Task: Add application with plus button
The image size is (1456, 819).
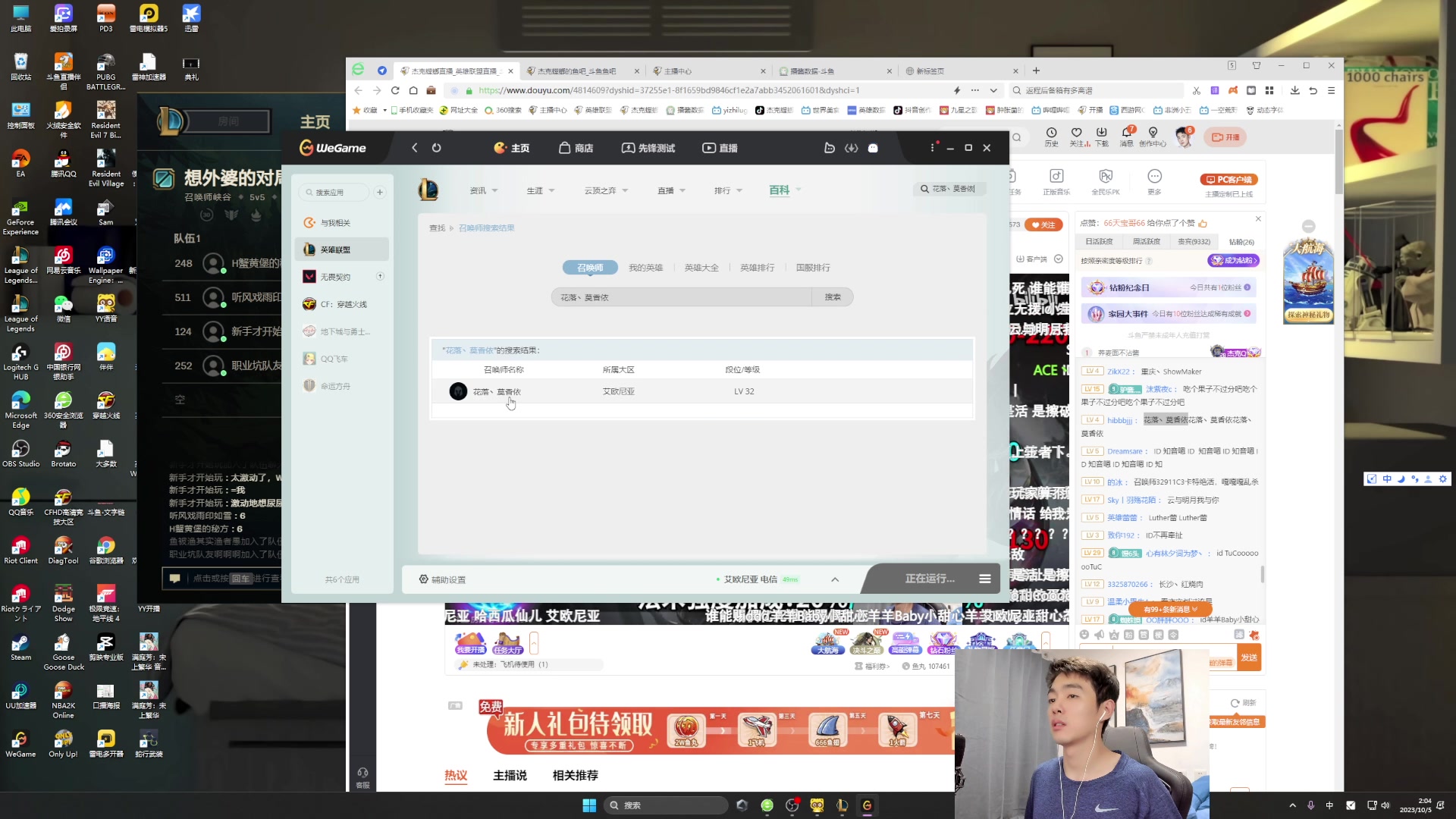Action: click(x=380, y=193)
